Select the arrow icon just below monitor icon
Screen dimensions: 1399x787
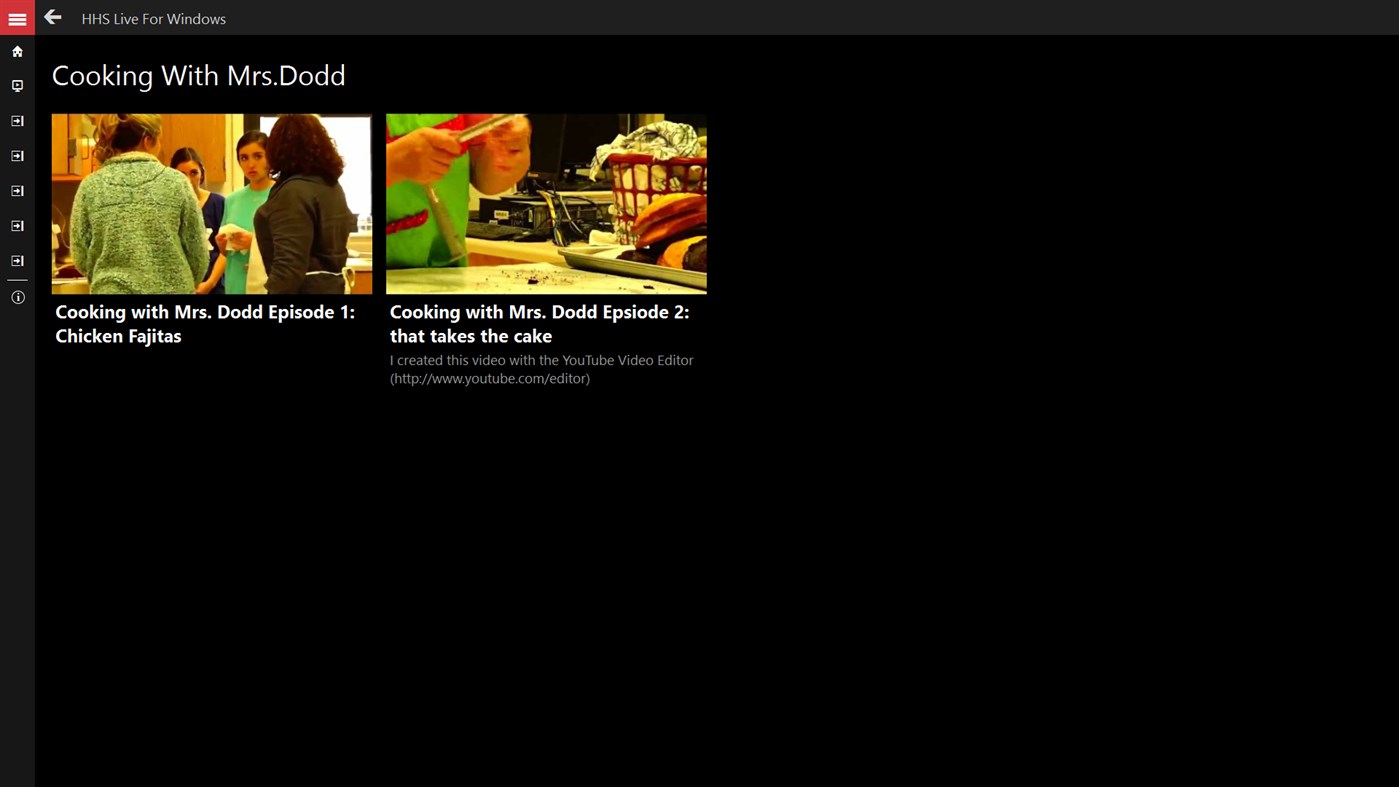(x=17, y=121)
